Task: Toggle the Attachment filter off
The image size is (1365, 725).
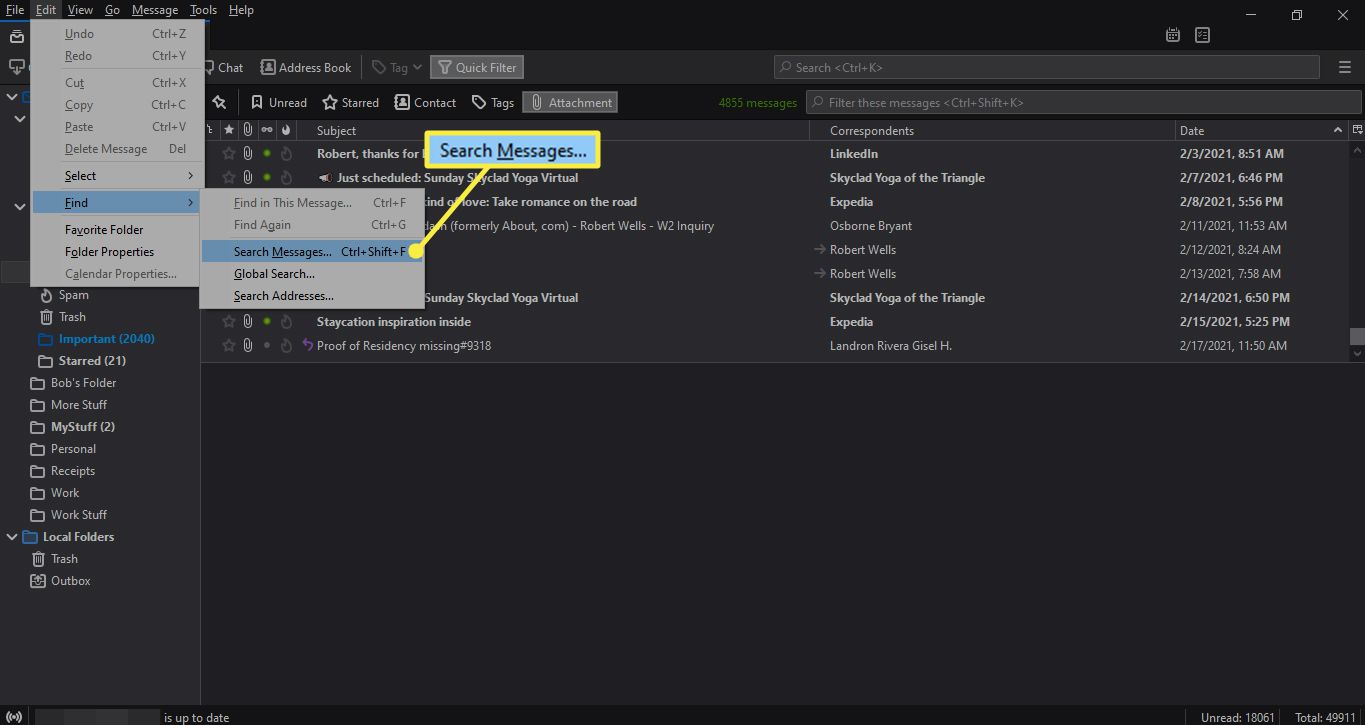Action: [570, 102]
